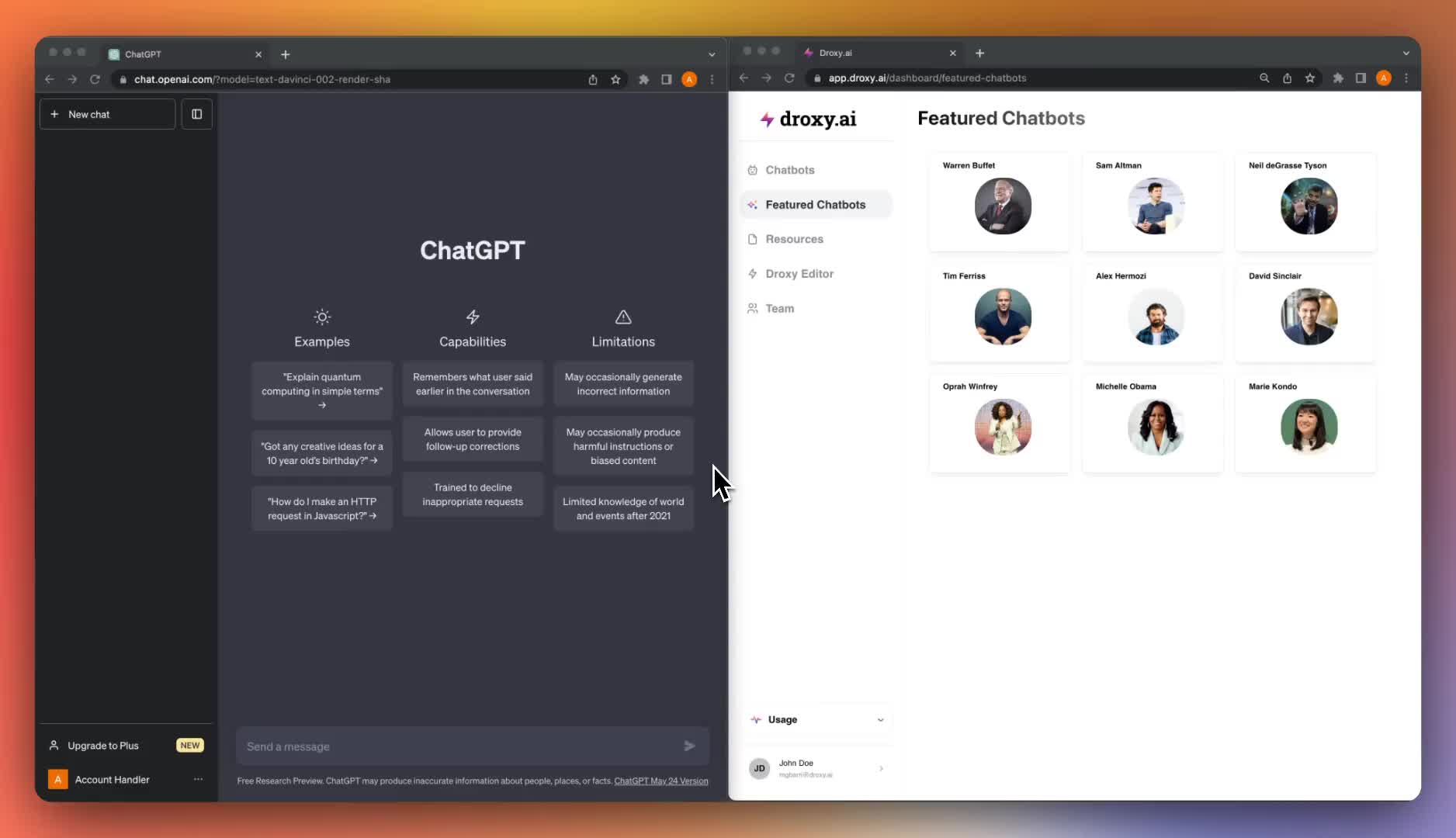The height and width of the screenshot is (838, 1456).
Task: Open Account Handler options menu
Action: (x=198, y=779)
